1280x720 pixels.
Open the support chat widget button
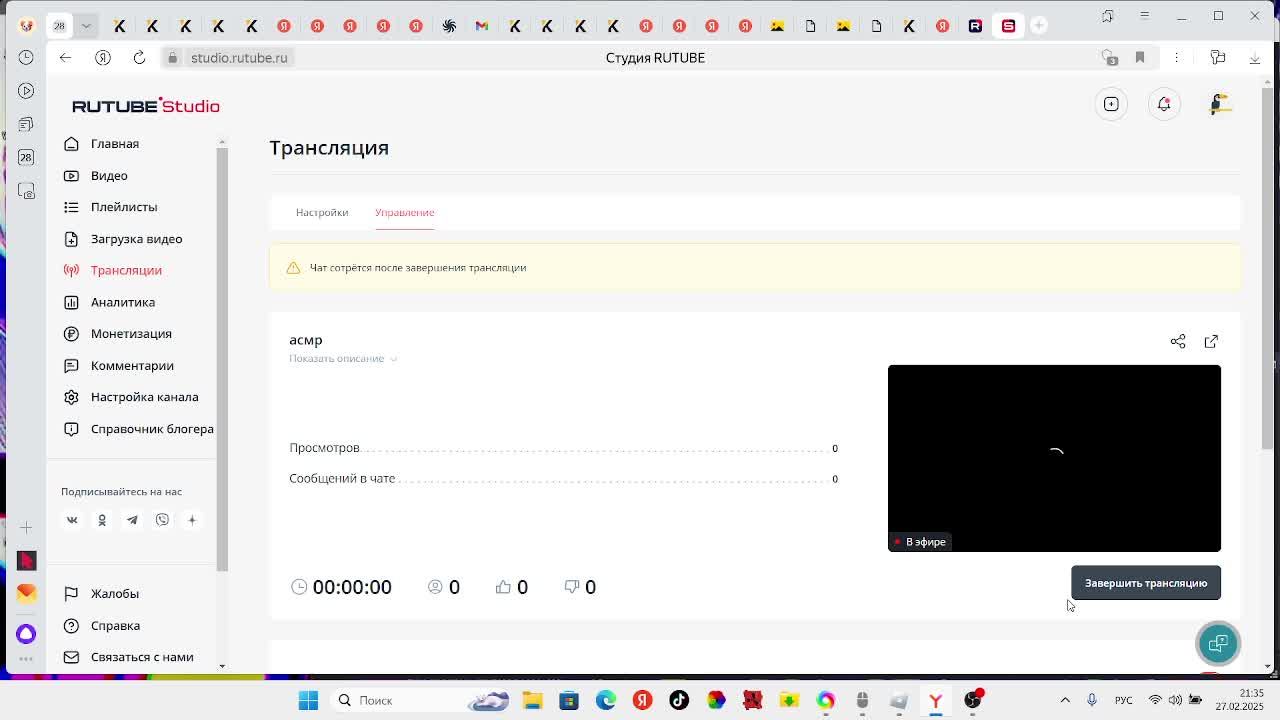[1218, 643]
